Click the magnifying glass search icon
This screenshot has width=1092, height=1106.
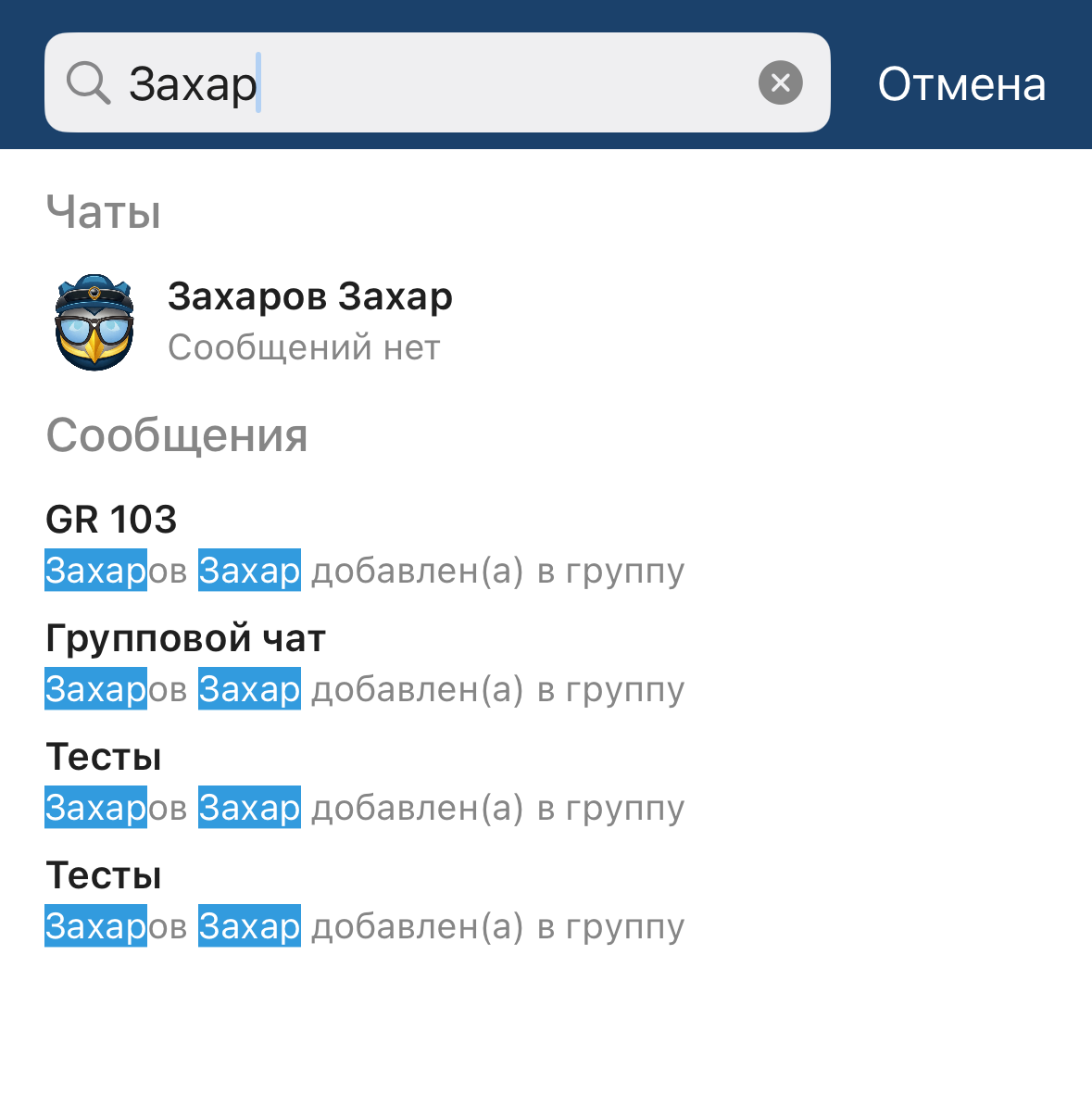[89, 83]
